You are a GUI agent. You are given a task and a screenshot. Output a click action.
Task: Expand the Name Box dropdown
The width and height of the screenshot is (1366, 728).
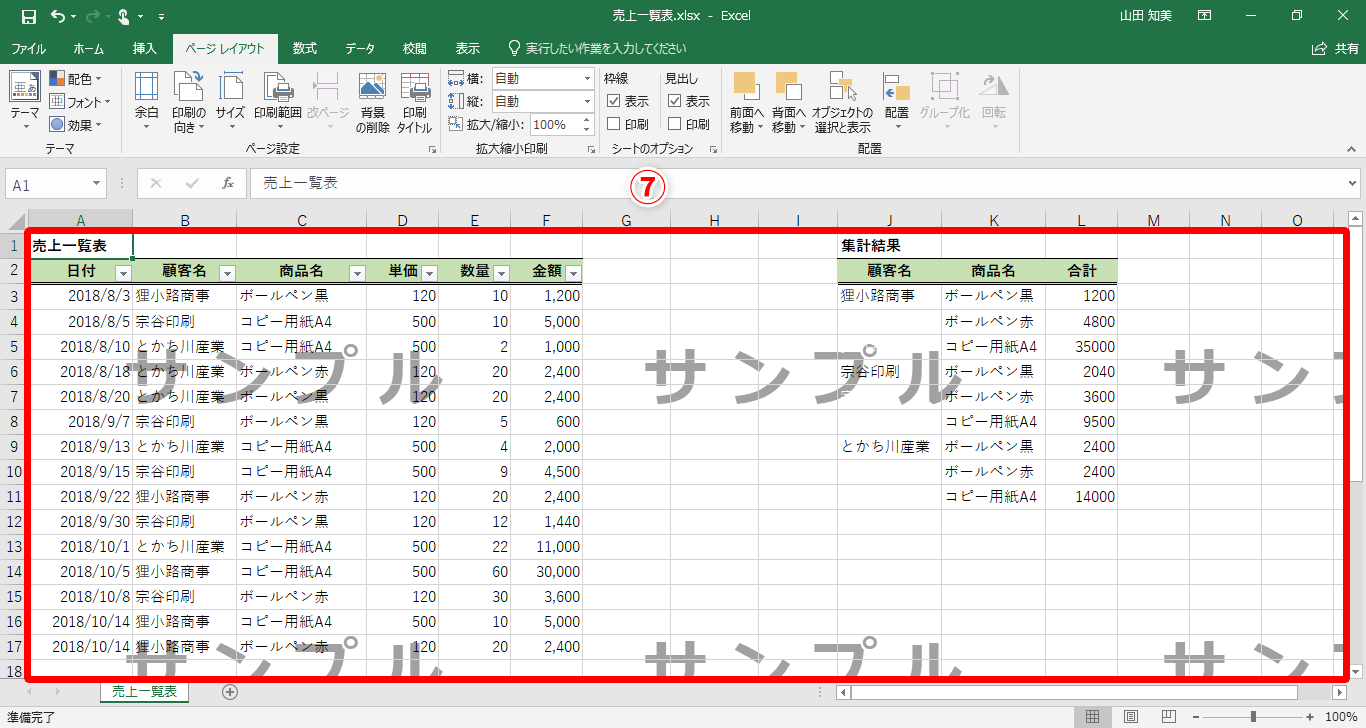(x=97, y=184)
